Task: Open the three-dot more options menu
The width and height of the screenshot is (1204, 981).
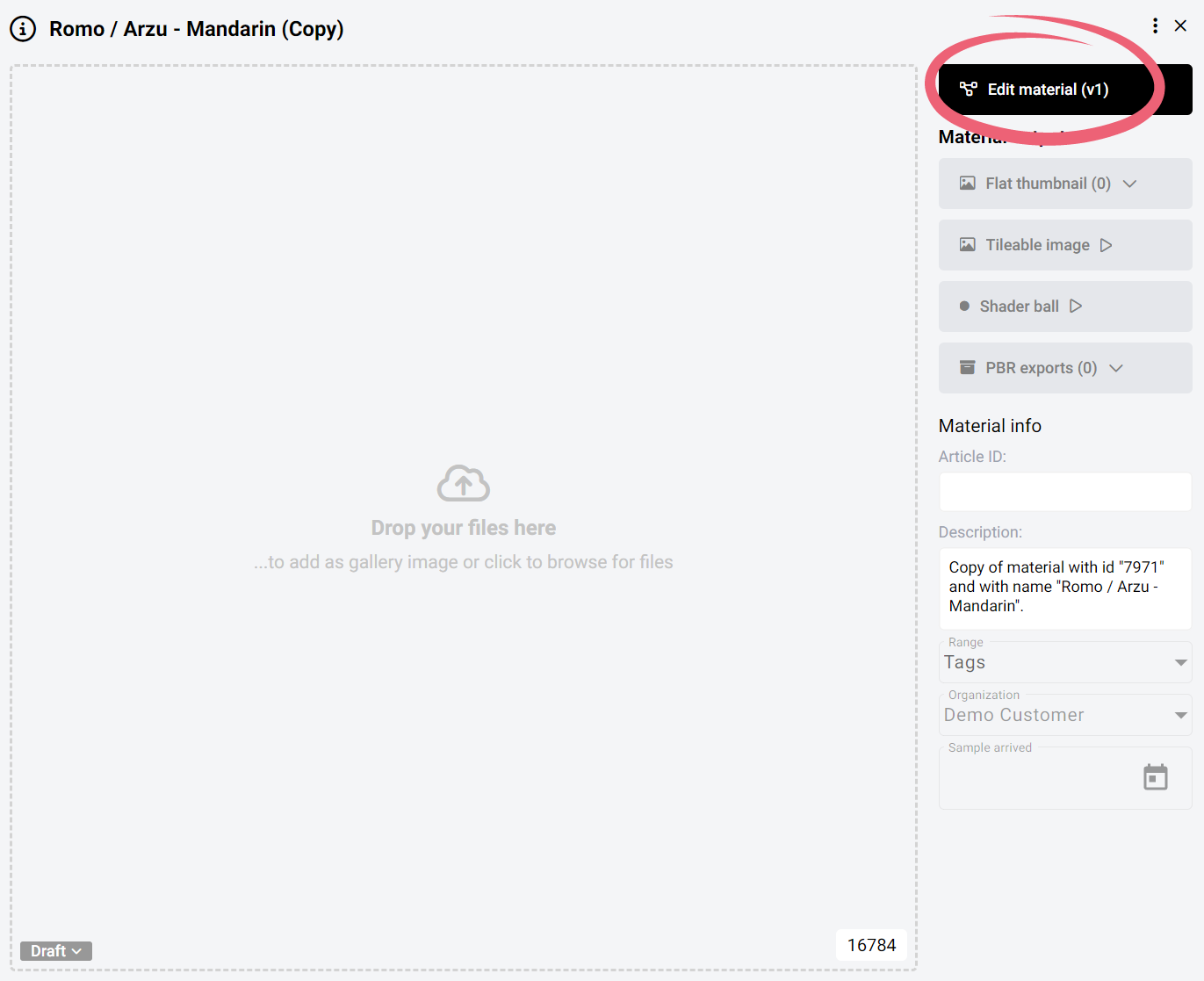Action: click(1155, 26)
